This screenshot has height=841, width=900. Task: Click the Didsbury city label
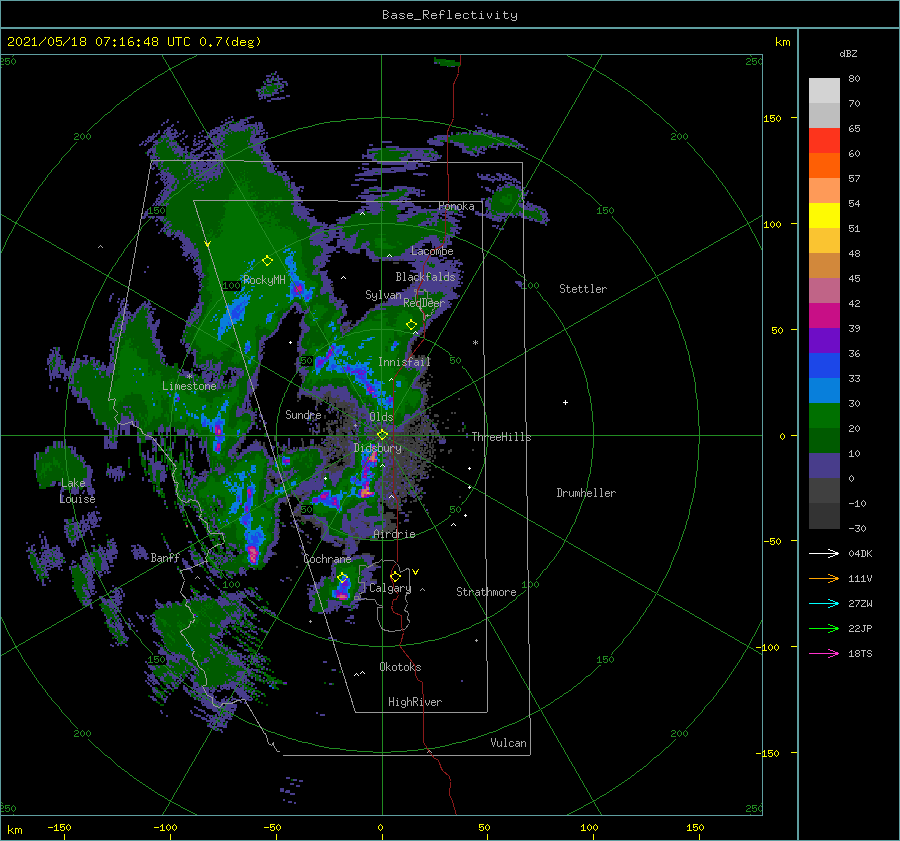[377, 448]
